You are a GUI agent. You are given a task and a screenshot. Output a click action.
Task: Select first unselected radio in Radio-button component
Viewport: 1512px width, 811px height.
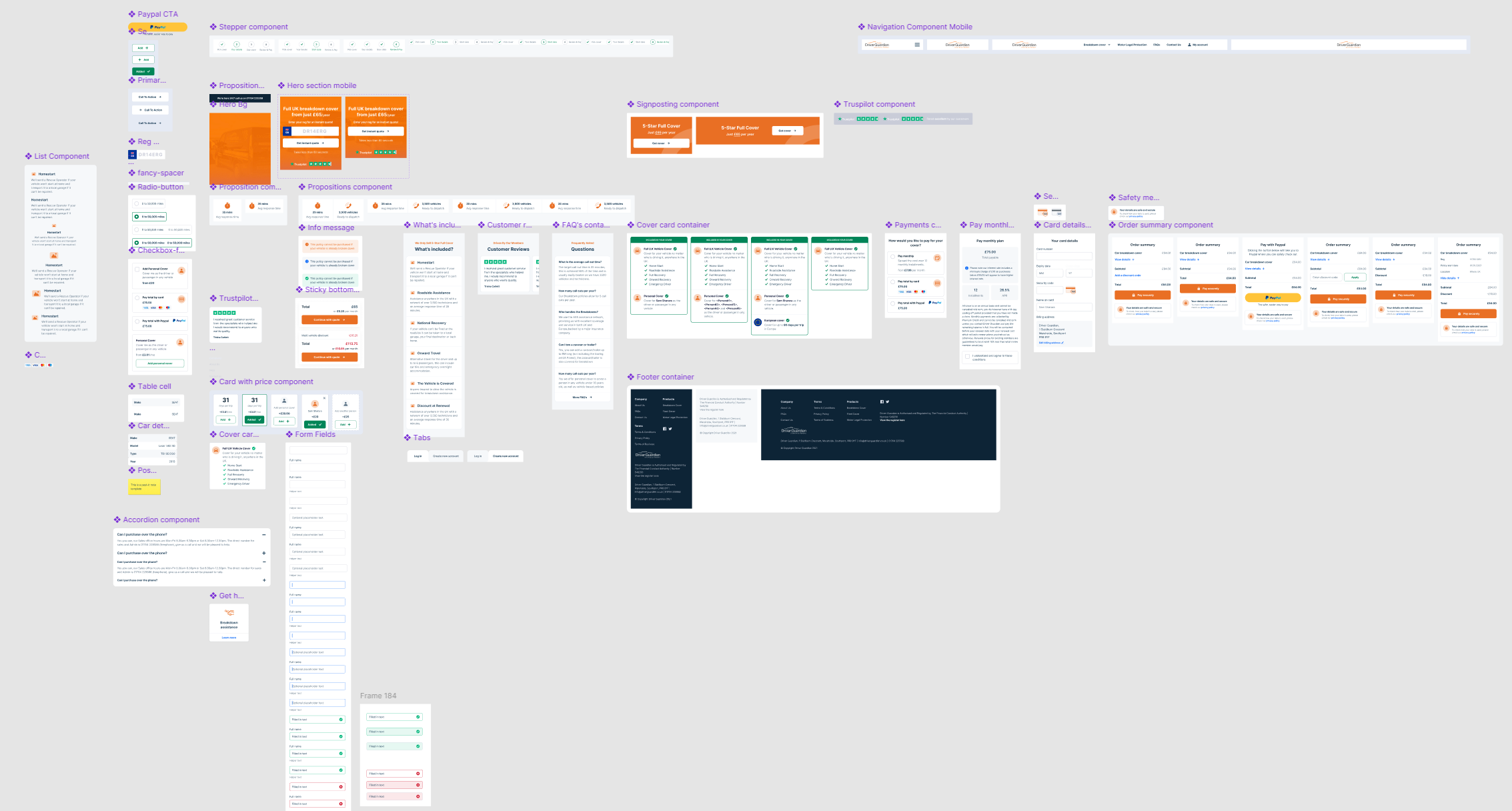(137, 203)
